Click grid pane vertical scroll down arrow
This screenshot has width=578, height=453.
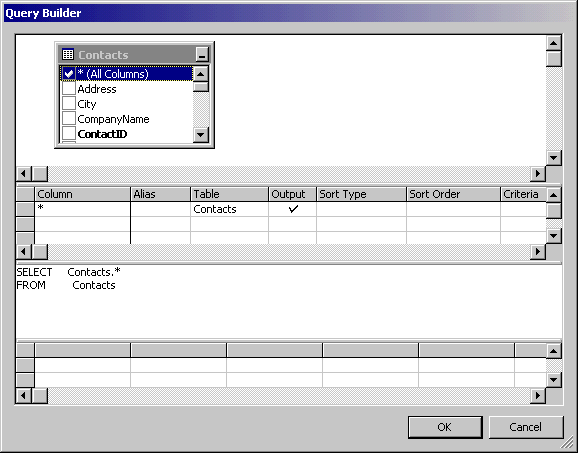tap(554, 236)
